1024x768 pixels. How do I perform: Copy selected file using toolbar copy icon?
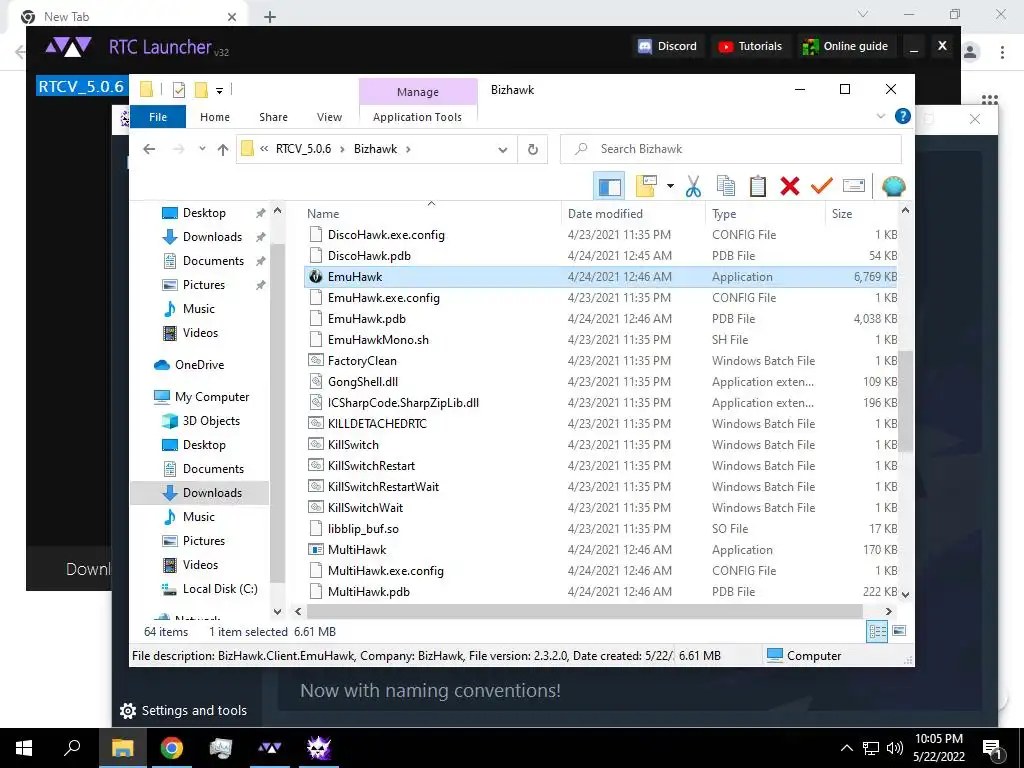(726, 187)
